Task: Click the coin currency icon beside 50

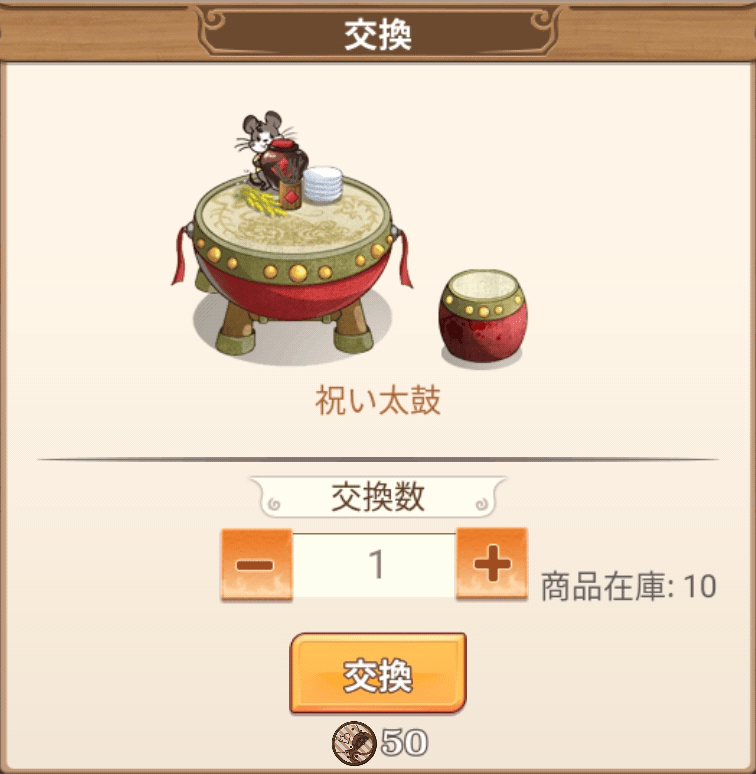Action: tap(354, 743)
